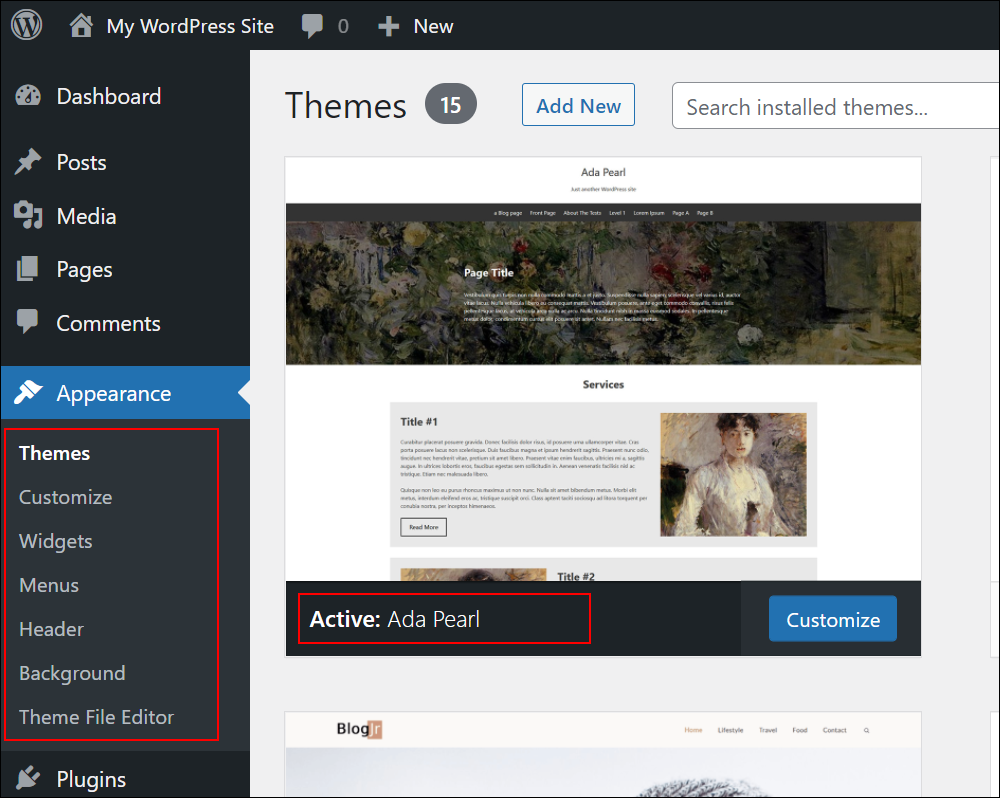Click the Plugins plug icon

pyautogui.click(x=28, y=778)
